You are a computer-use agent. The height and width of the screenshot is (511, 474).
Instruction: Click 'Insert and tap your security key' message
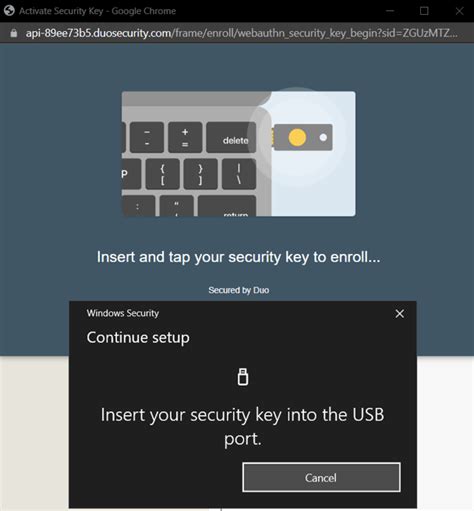[x=239, y=257]
